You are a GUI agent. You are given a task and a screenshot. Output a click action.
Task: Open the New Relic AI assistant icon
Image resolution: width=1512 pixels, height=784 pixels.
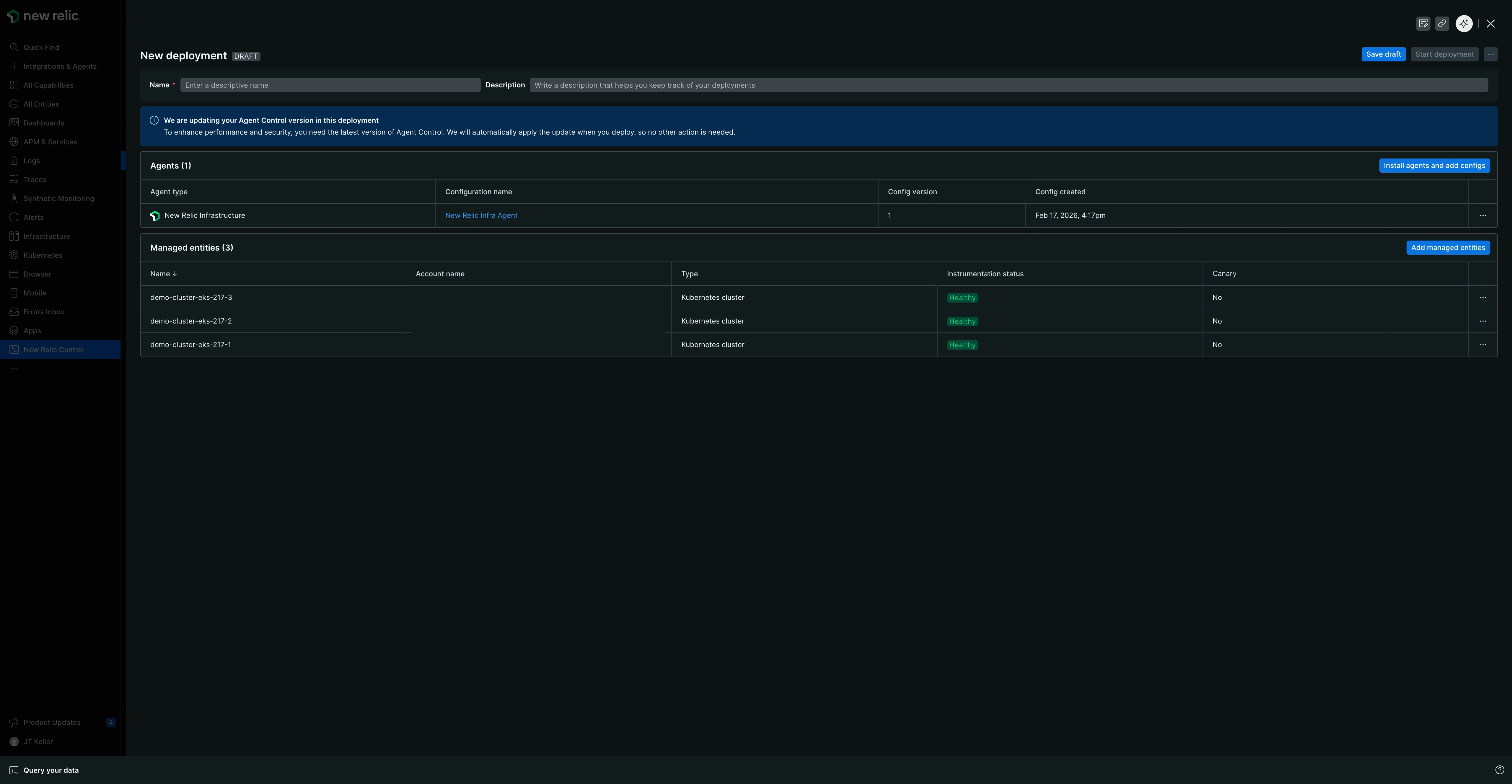click(1464, 24)
